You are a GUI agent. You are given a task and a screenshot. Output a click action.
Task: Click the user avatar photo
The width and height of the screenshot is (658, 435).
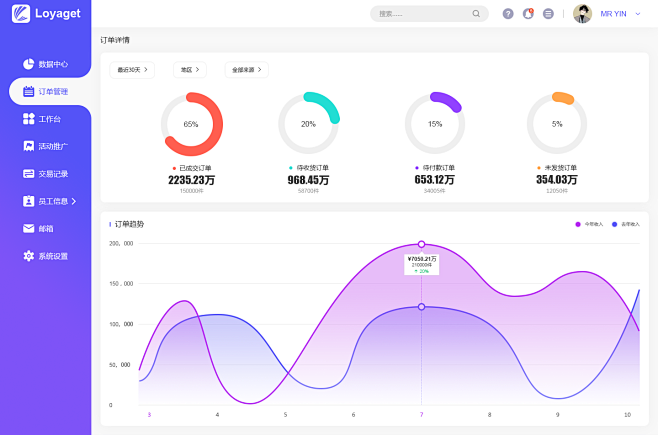[582, 14]
